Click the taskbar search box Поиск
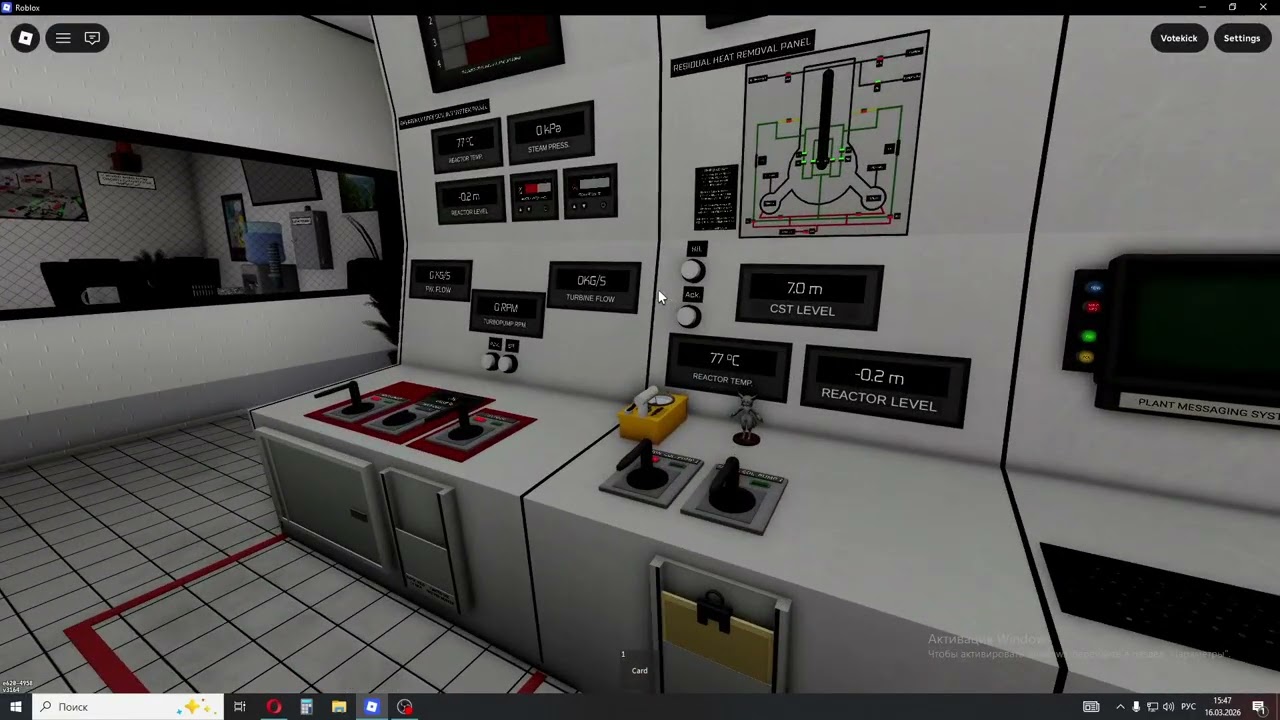 128,707
